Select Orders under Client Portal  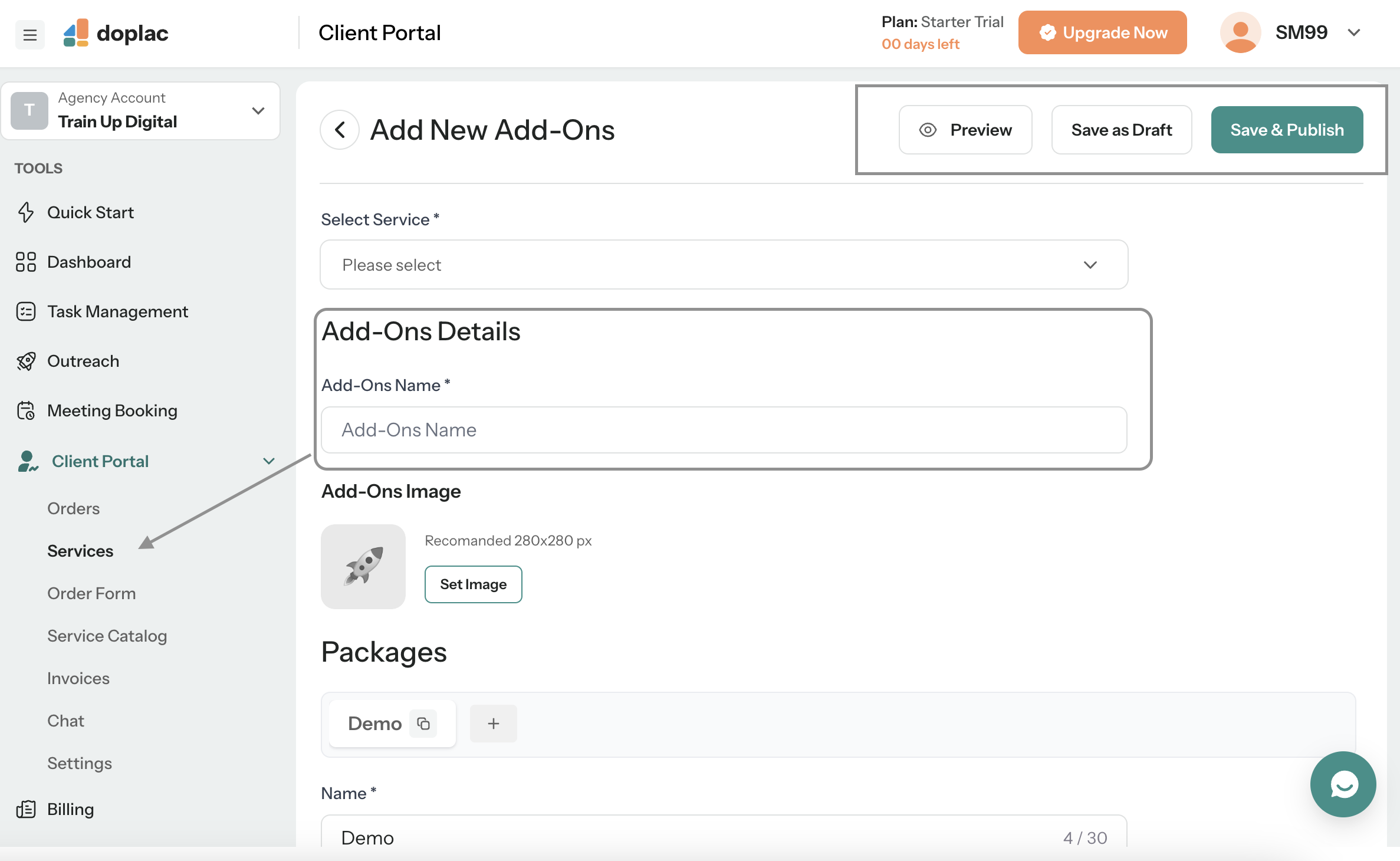73,508
